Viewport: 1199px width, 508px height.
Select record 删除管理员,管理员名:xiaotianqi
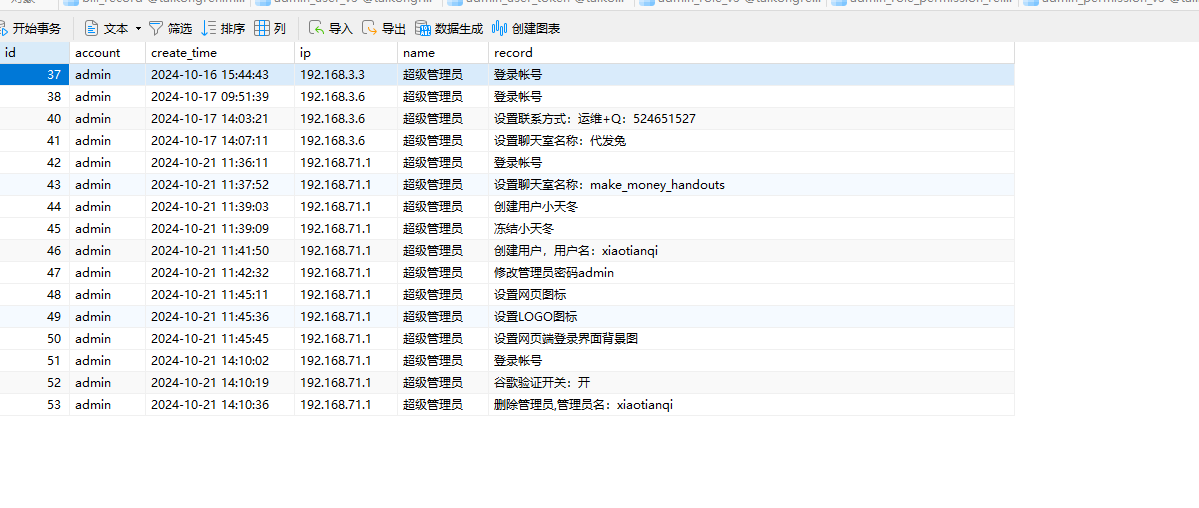pos(752,405)
